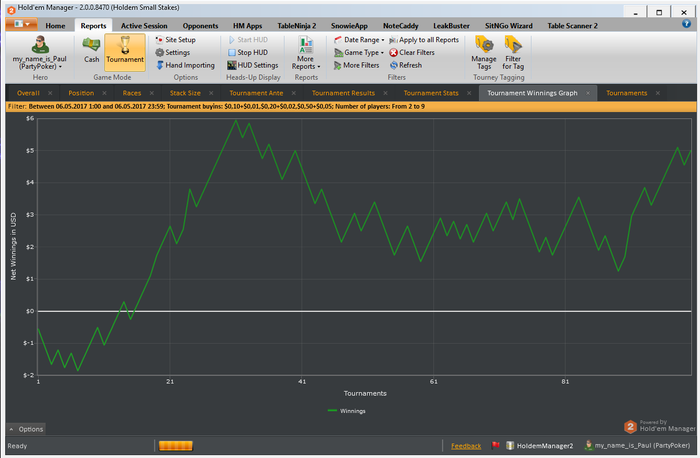
Task: Open the HM Apps tab
Action: pyautogui.click(x=247, y=26)
